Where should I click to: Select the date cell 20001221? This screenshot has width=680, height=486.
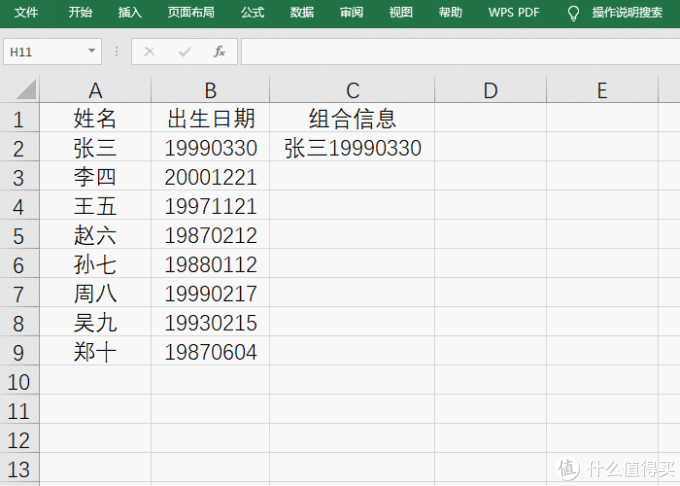(210, 177)
